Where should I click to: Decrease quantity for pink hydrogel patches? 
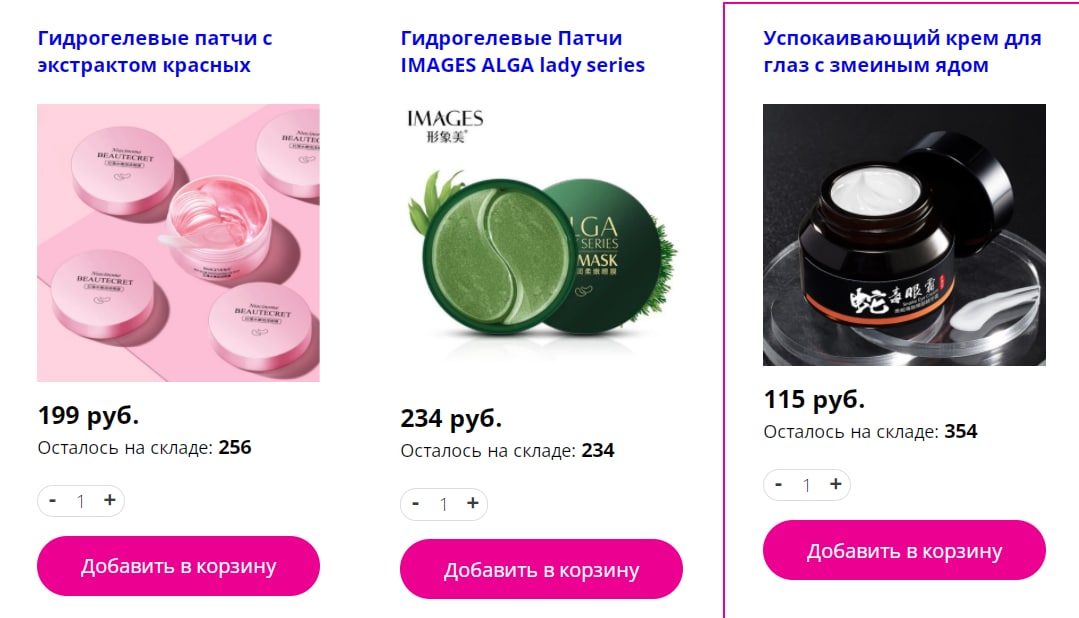coord(52,500)
